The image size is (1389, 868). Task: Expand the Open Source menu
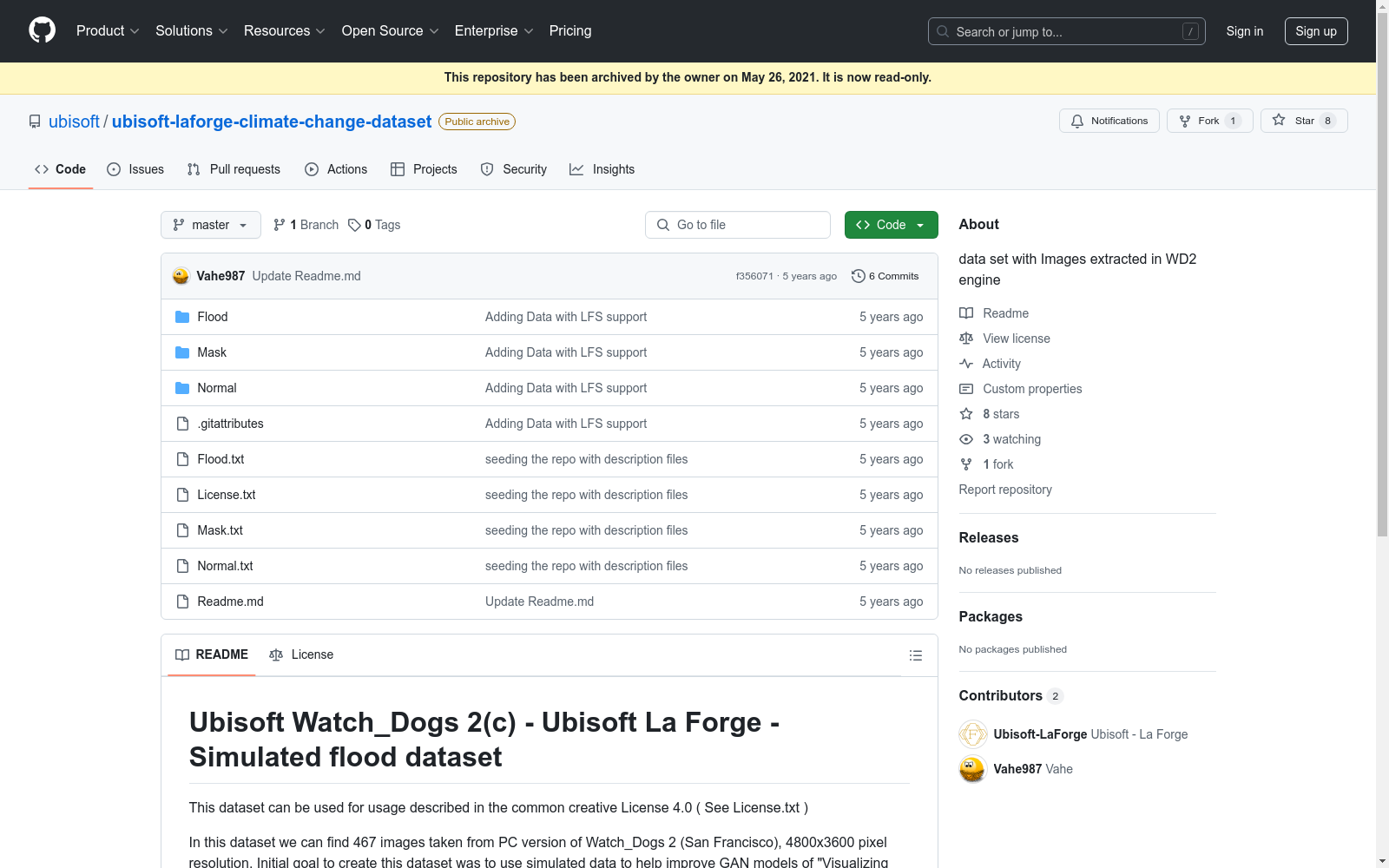point(391,31)
